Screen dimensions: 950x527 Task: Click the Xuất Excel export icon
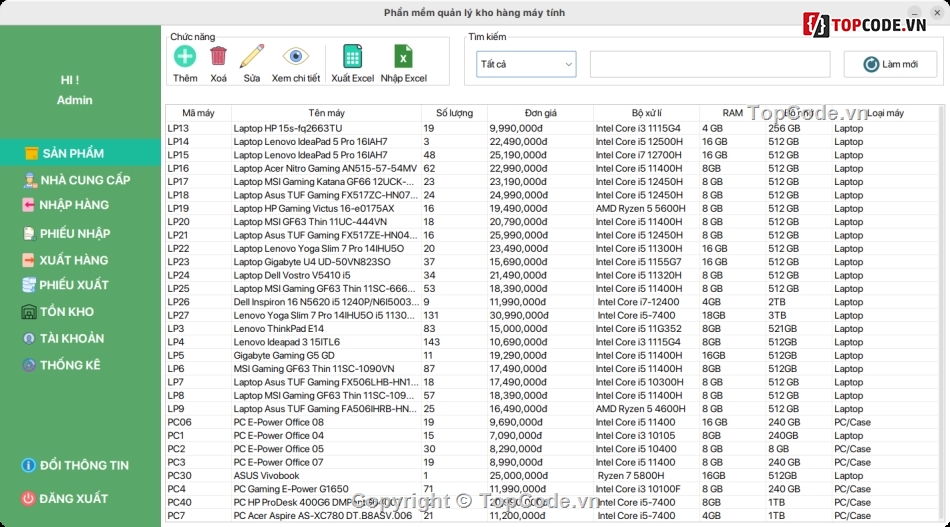click(353, 56)
